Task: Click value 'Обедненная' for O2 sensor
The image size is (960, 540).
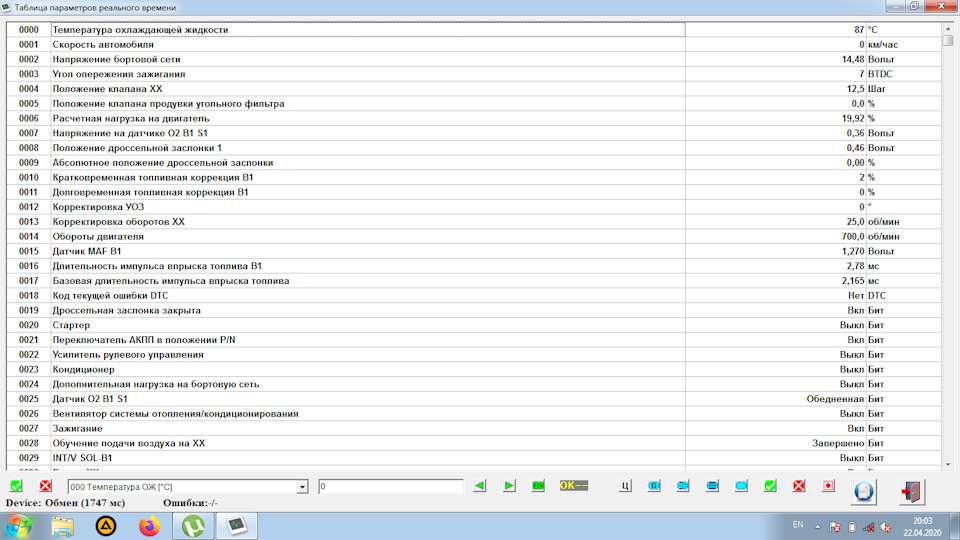Action: tap(835, 399)
